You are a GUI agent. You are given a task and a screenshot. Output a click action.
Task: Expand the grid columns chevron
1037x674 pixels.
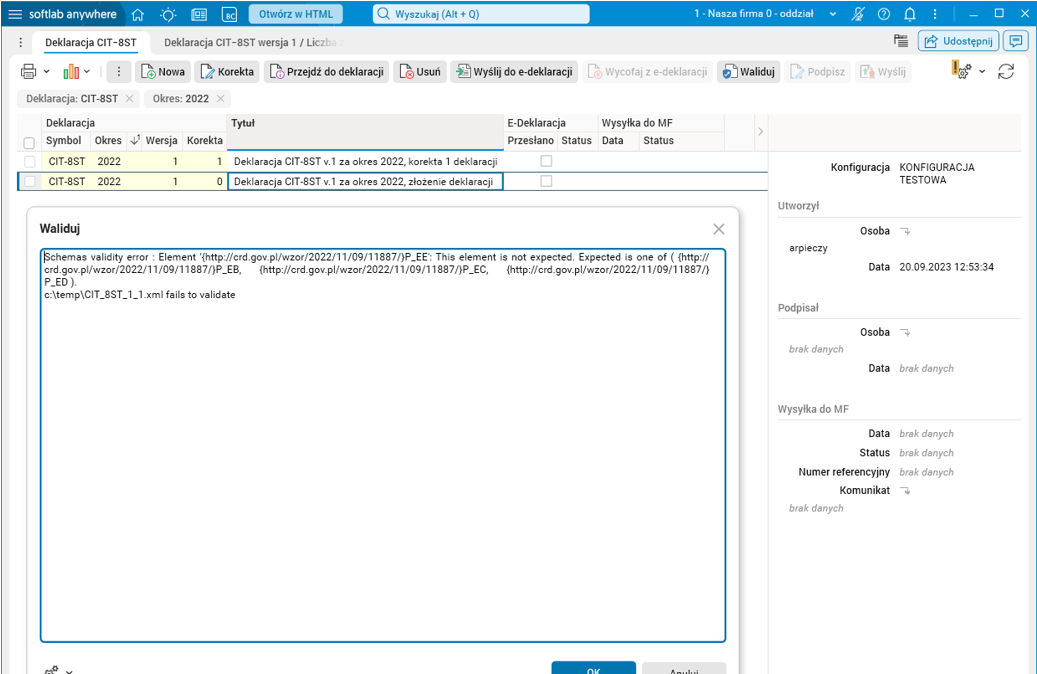coord(760,132)
